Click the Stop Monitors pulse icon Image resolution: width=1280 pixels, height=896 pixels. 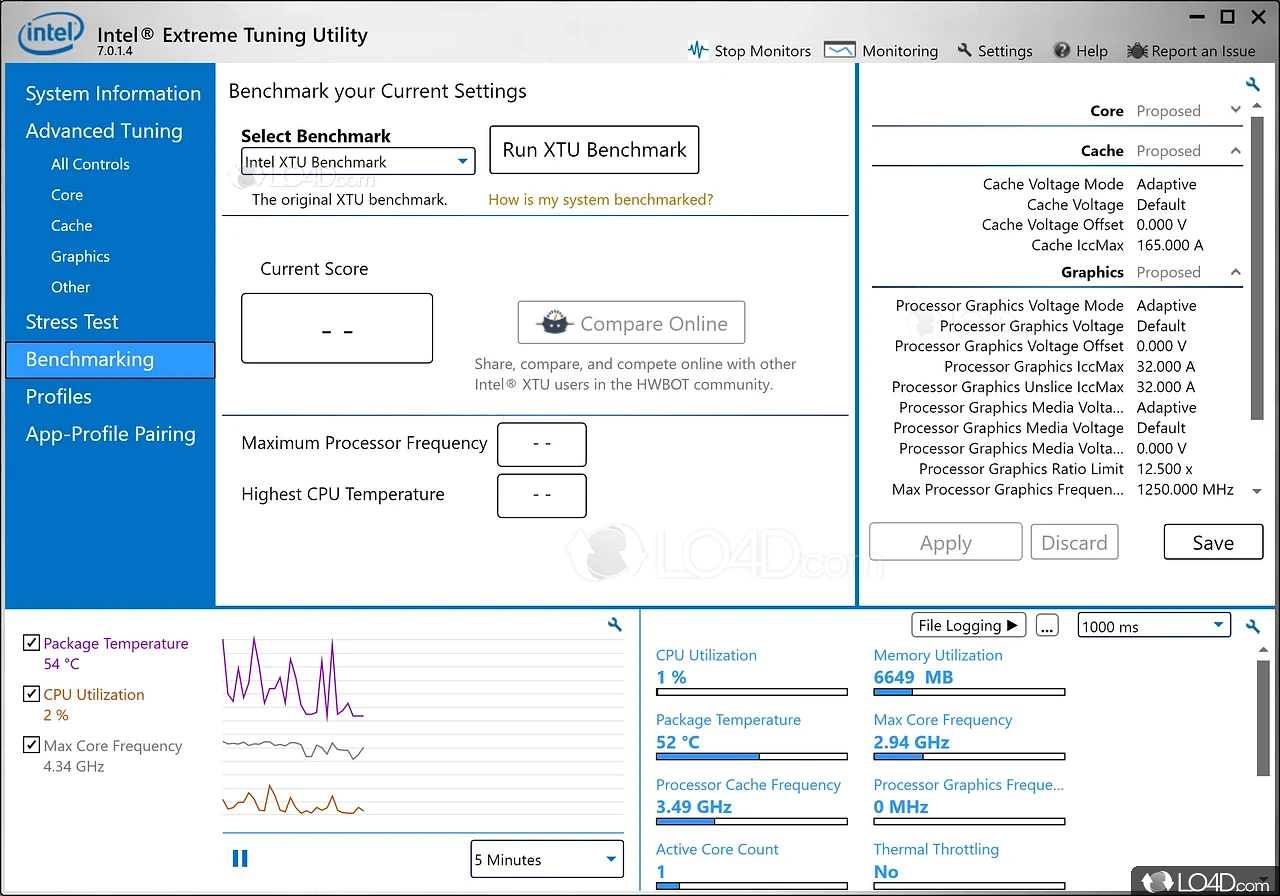coord(698,50)
